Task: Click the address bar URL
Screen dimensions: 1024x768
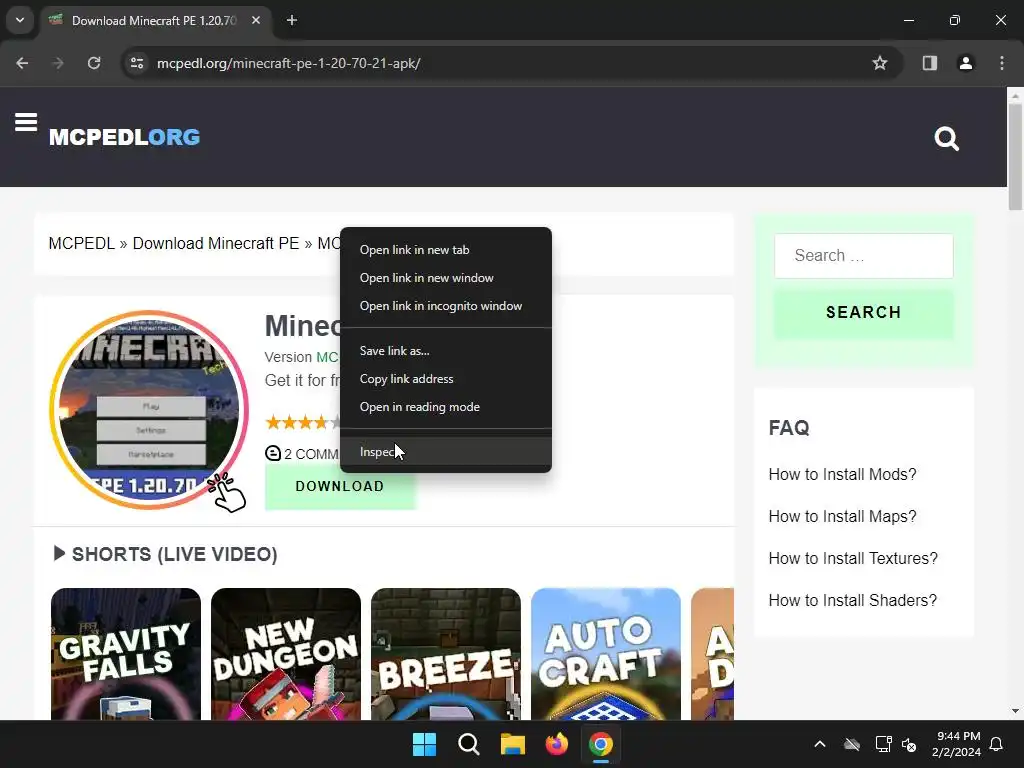Action: (289, 63)
